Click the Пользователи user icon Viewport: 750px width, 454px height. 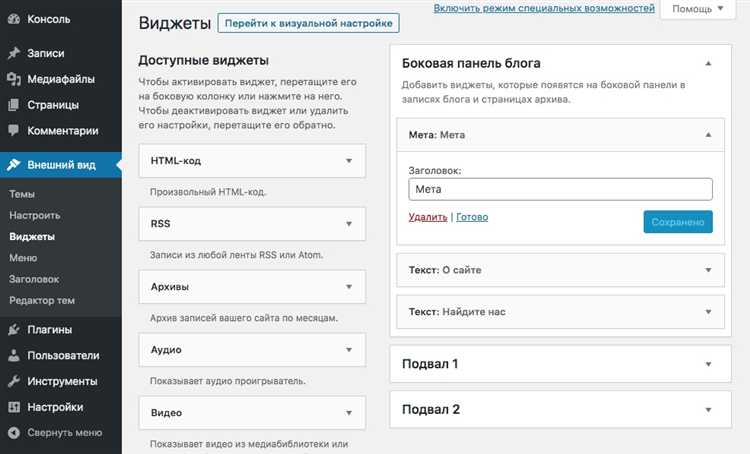[14, 355]
